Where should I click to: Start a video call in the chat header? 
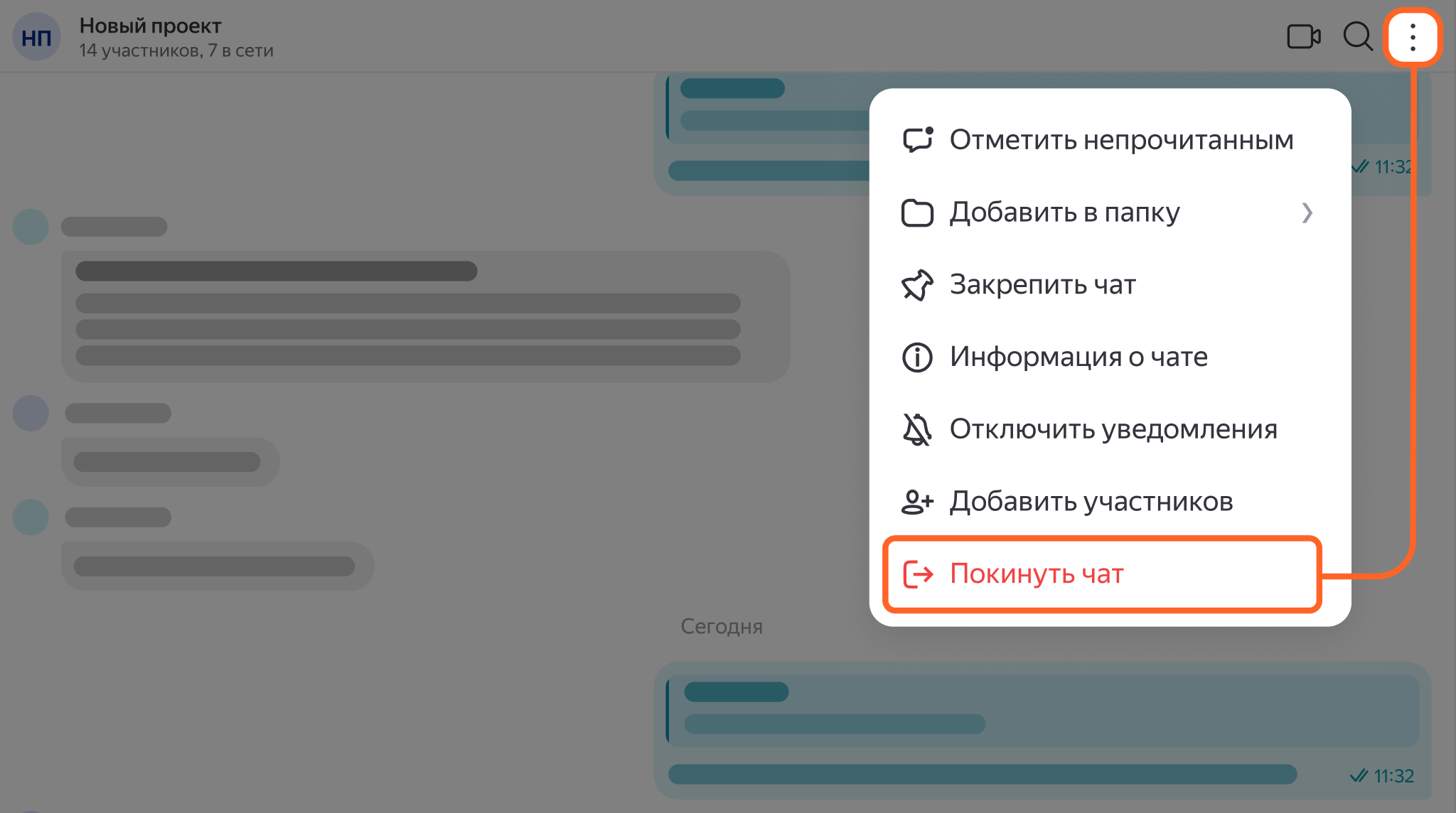tap(1303, 36)
